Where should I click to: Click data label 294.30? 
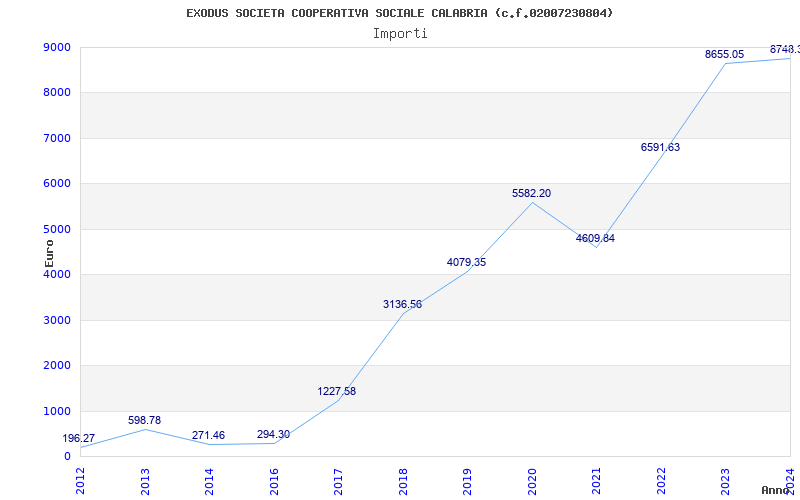pos(273,435)
